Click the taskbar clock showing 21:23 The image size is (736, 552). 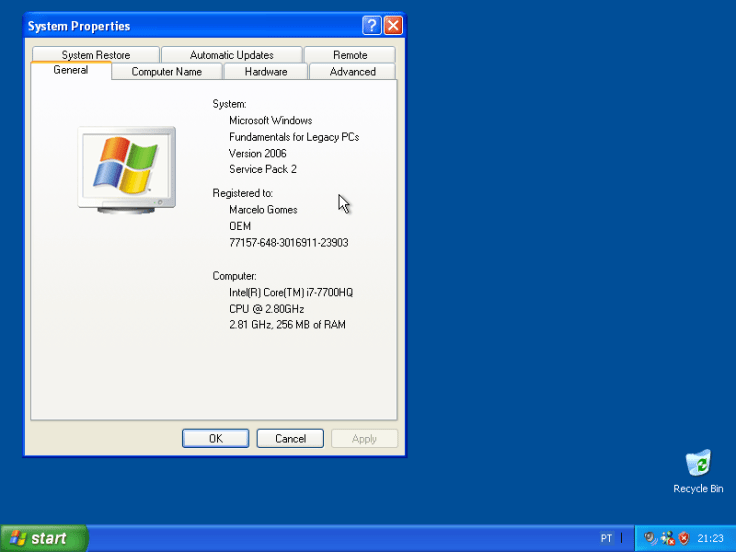(710, 538)
